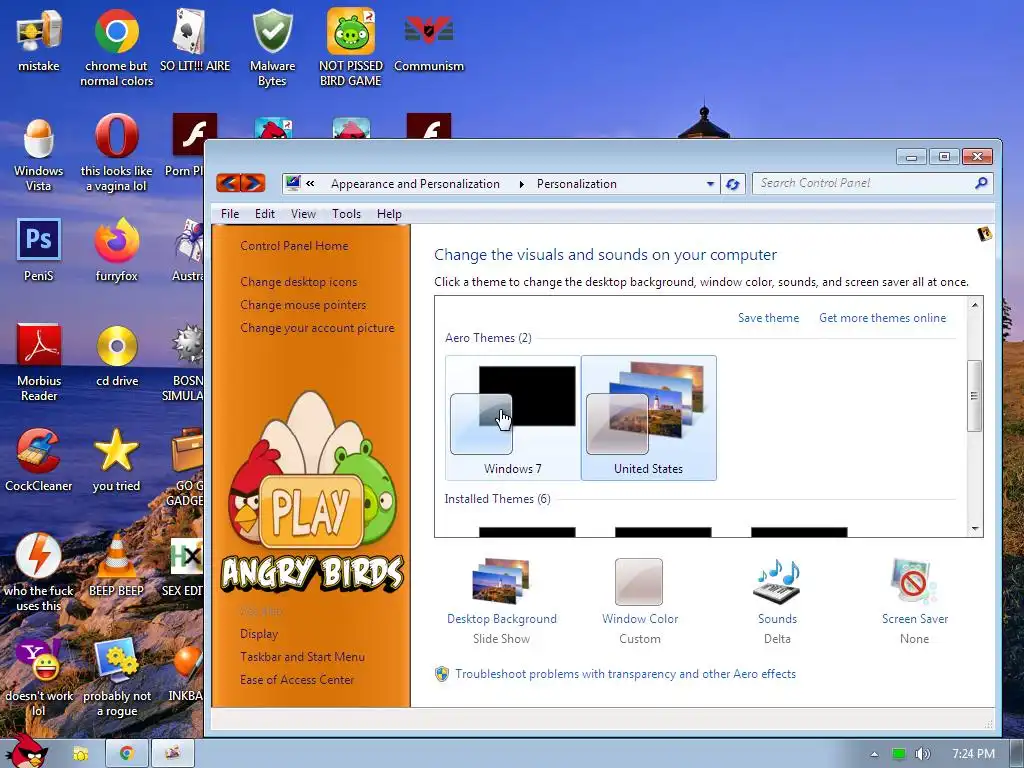
Task: Open the View menu
Action: pos(303,214)
